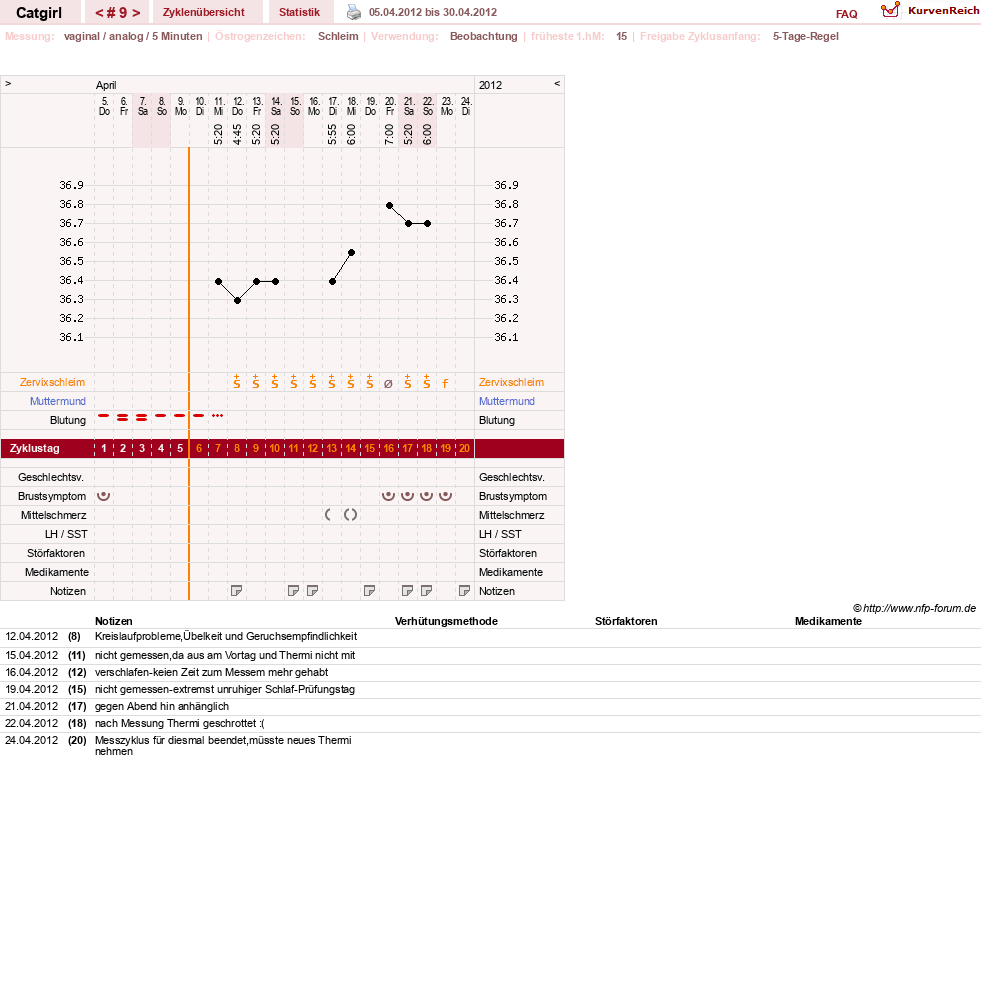The image size is (981, 994).
Task: Click the cervical mucus S+ symbol on 22 April
Action: click(427, 382)
